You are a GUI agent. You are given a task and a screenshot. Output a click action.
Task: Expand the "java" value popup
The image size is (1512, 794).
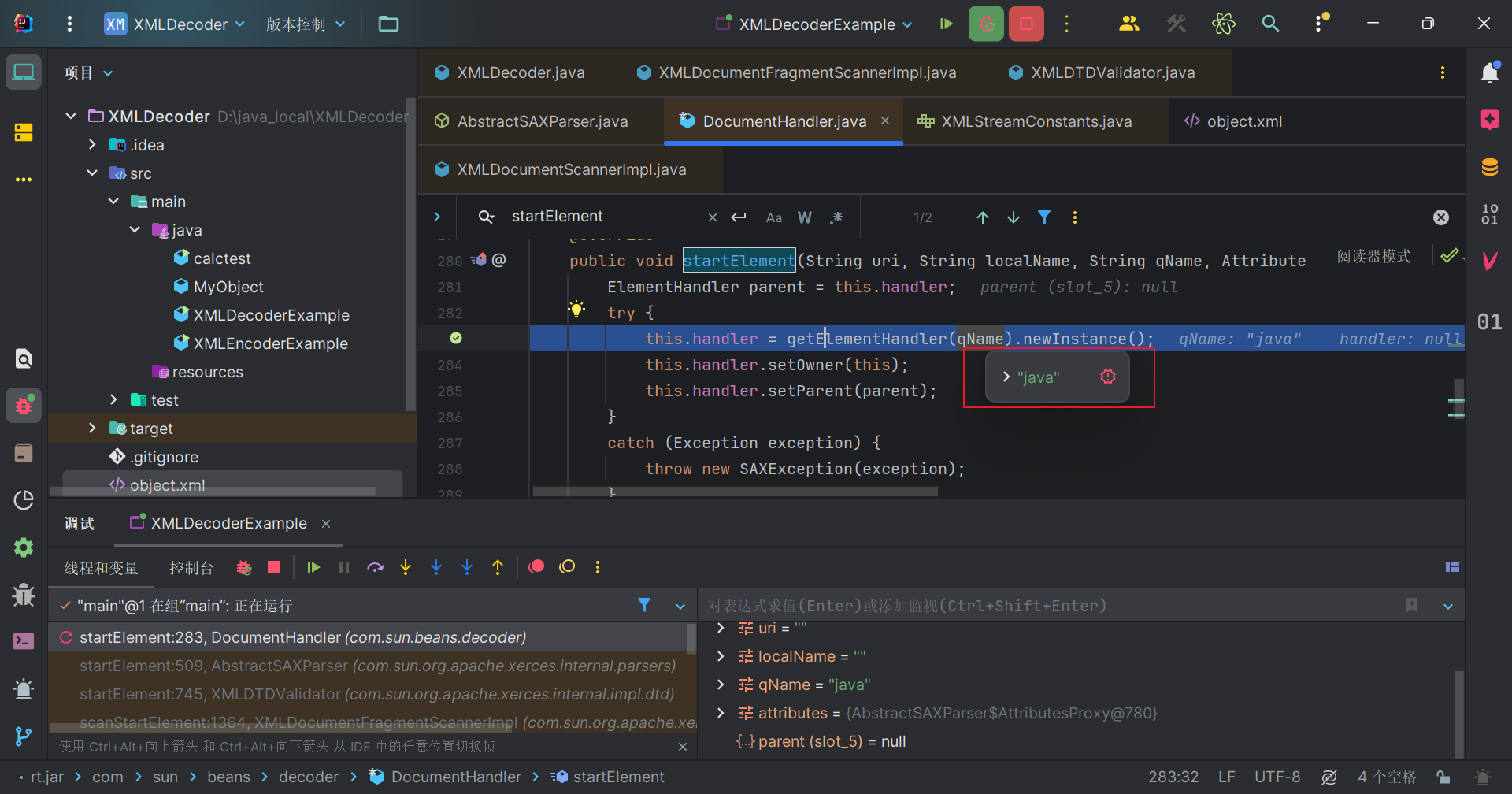point(1006,377)
